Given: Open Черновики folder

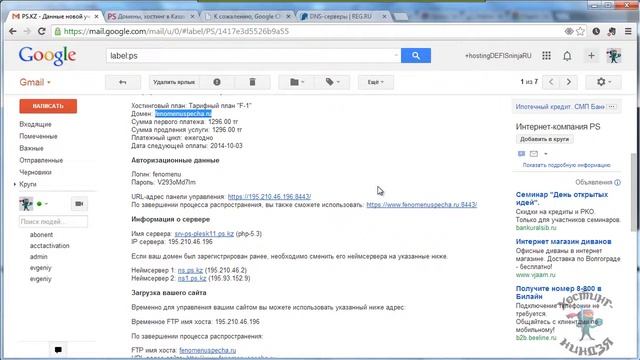Looking at the screenshot, I should pyautogui.click(x=36, y=172).
